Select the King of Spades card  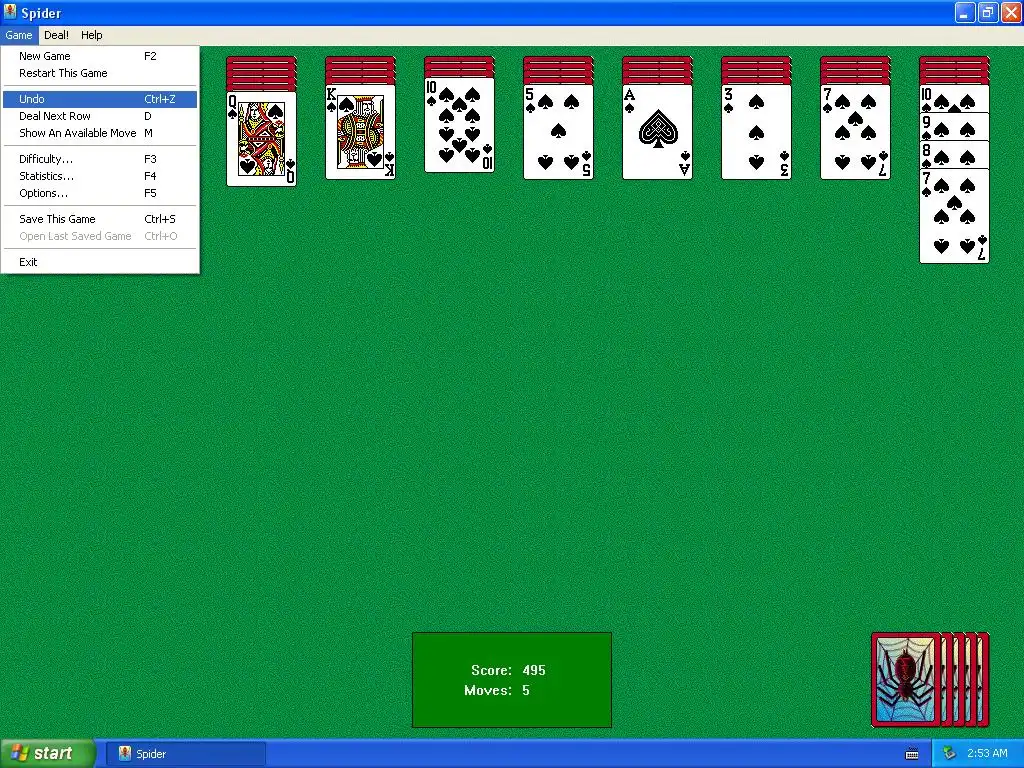point(360,131)
